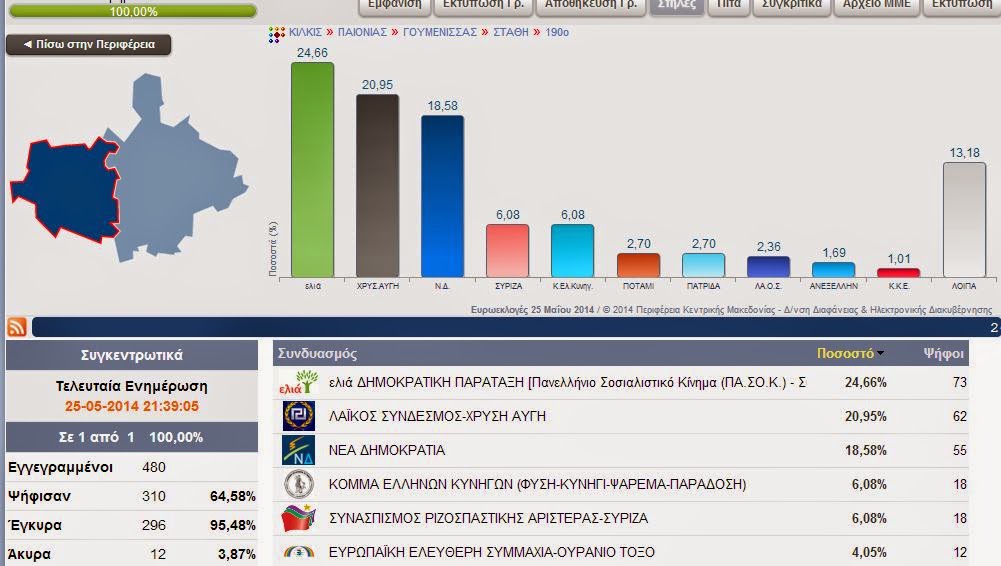Sort by the Συνδυασμός column header
Viewport: 1001px width, 566px height.
(318, 353)
